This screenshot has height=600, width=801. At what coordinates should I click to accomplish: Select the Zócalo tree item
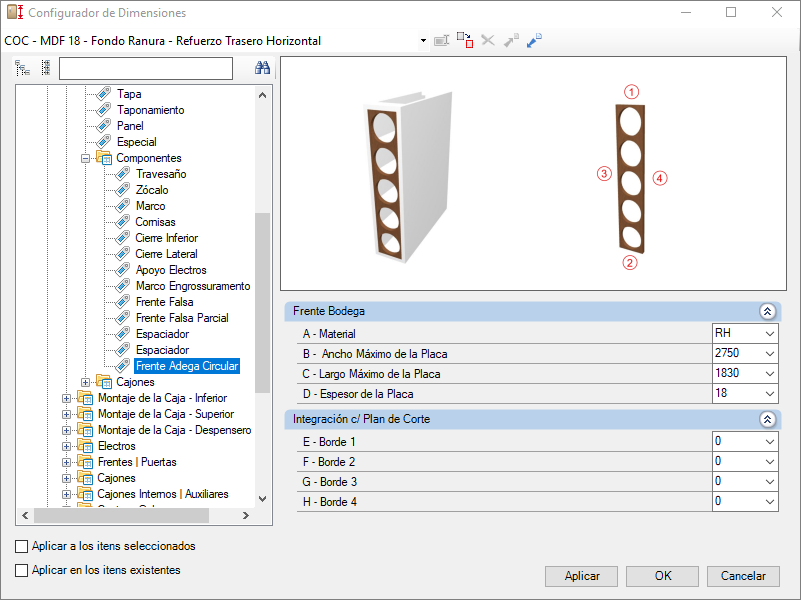pos(152,190)
